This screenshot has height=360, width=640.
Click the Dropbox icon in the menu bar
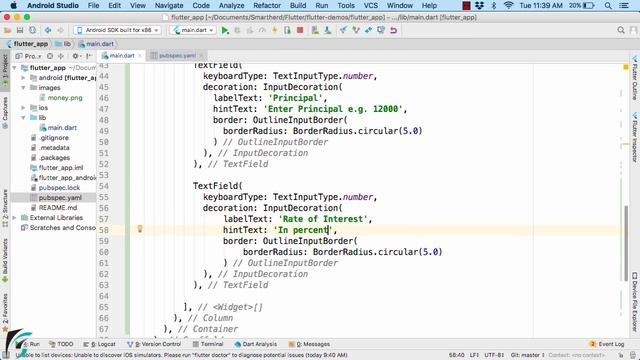click(479, 6)
